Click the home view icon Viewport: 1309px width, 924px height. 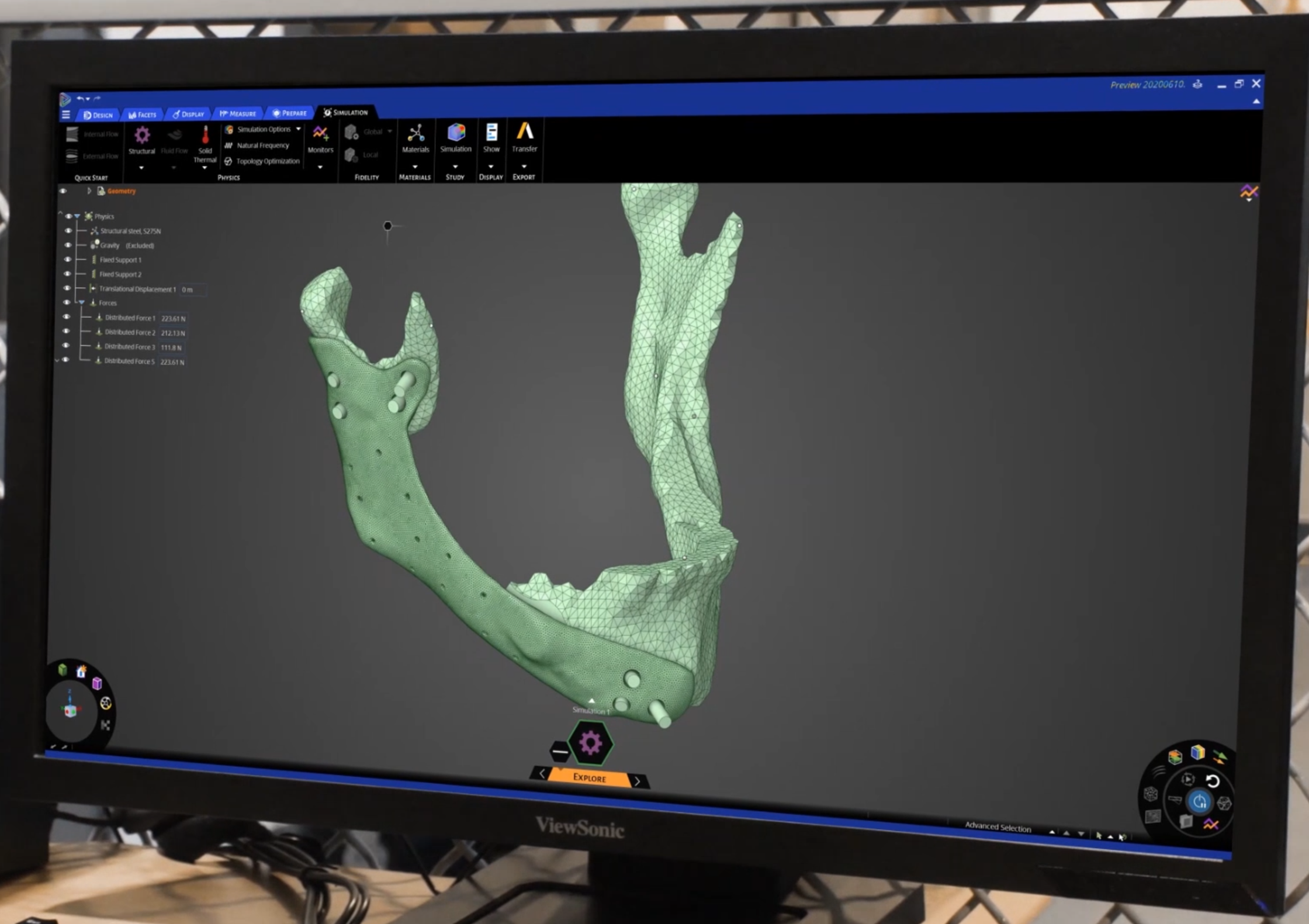[x=81, y=672]
